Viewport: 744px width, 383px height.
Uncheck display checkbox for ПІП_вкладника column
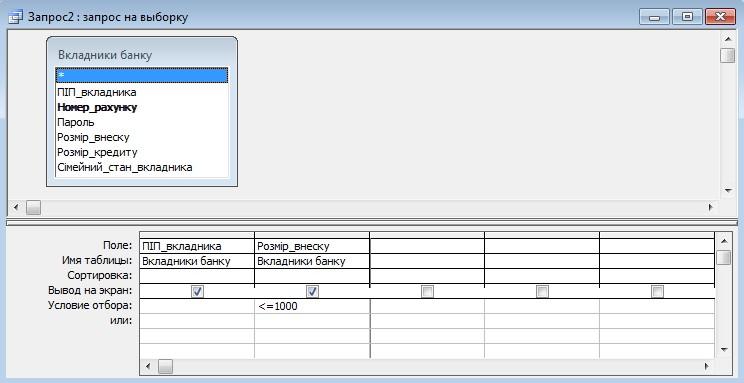click(x=197, y=291)
